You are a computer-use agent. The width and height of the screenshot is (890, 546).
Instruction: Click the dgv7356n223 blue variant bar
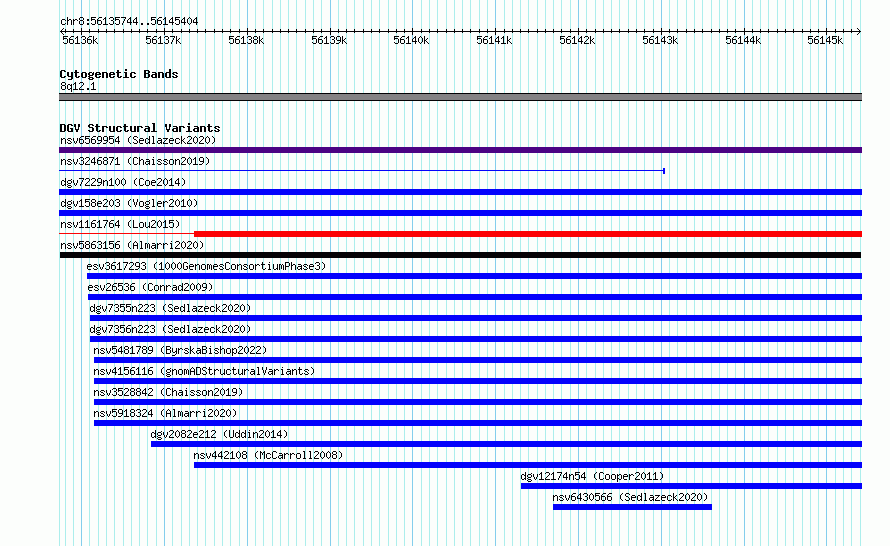pyautogui.click(x=476, y=339)
